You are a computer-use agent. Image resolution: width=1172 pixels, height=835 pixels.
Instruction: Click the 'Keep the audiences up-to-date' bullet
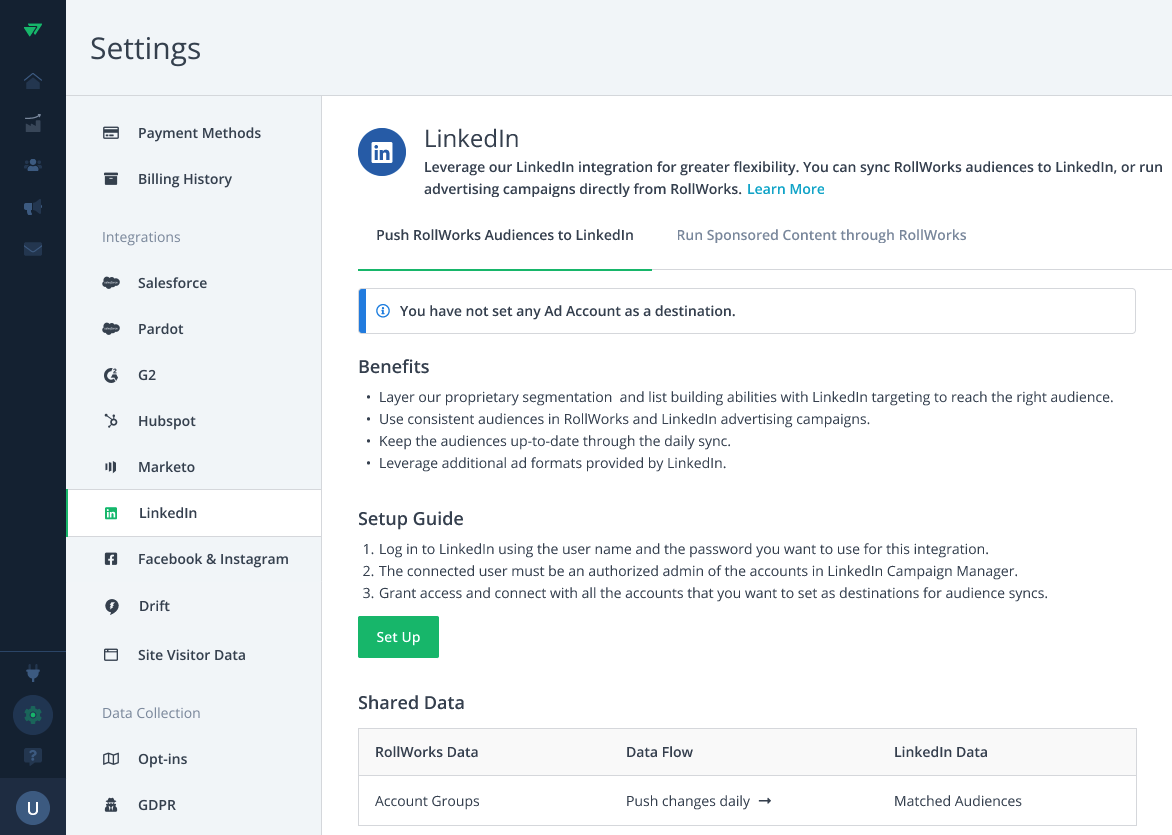555,441
